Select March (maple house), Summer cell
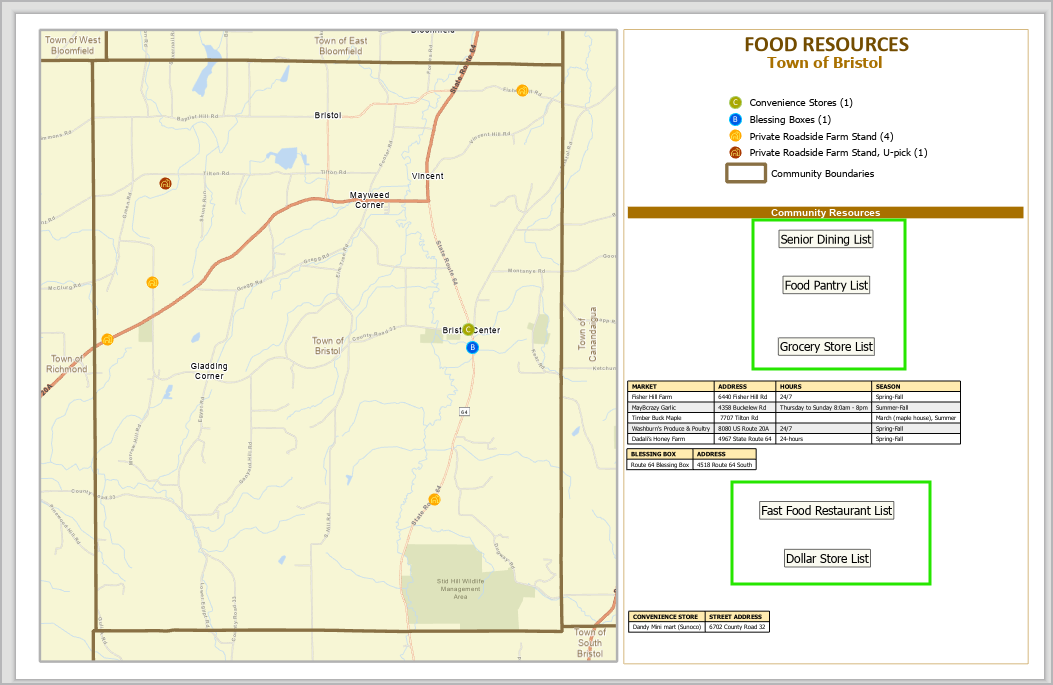Image resolution: width=1053 pixels, height=685 pixels. pyautogui.click(x=916, y=418)
